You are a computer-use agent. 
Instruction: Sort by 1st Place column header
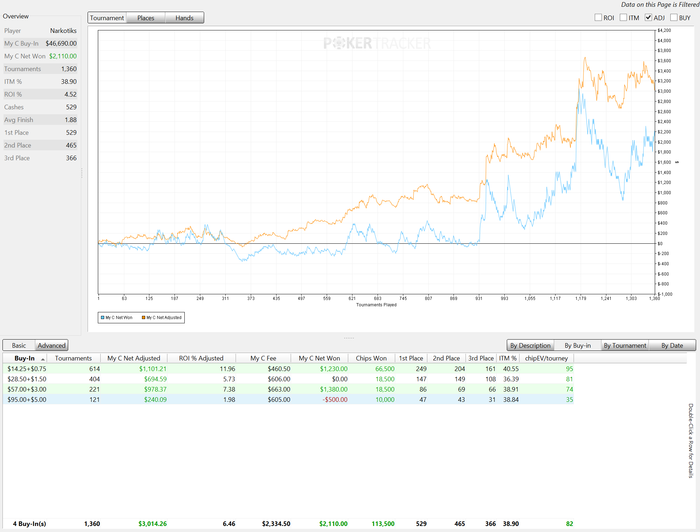[x=411, y=358]
